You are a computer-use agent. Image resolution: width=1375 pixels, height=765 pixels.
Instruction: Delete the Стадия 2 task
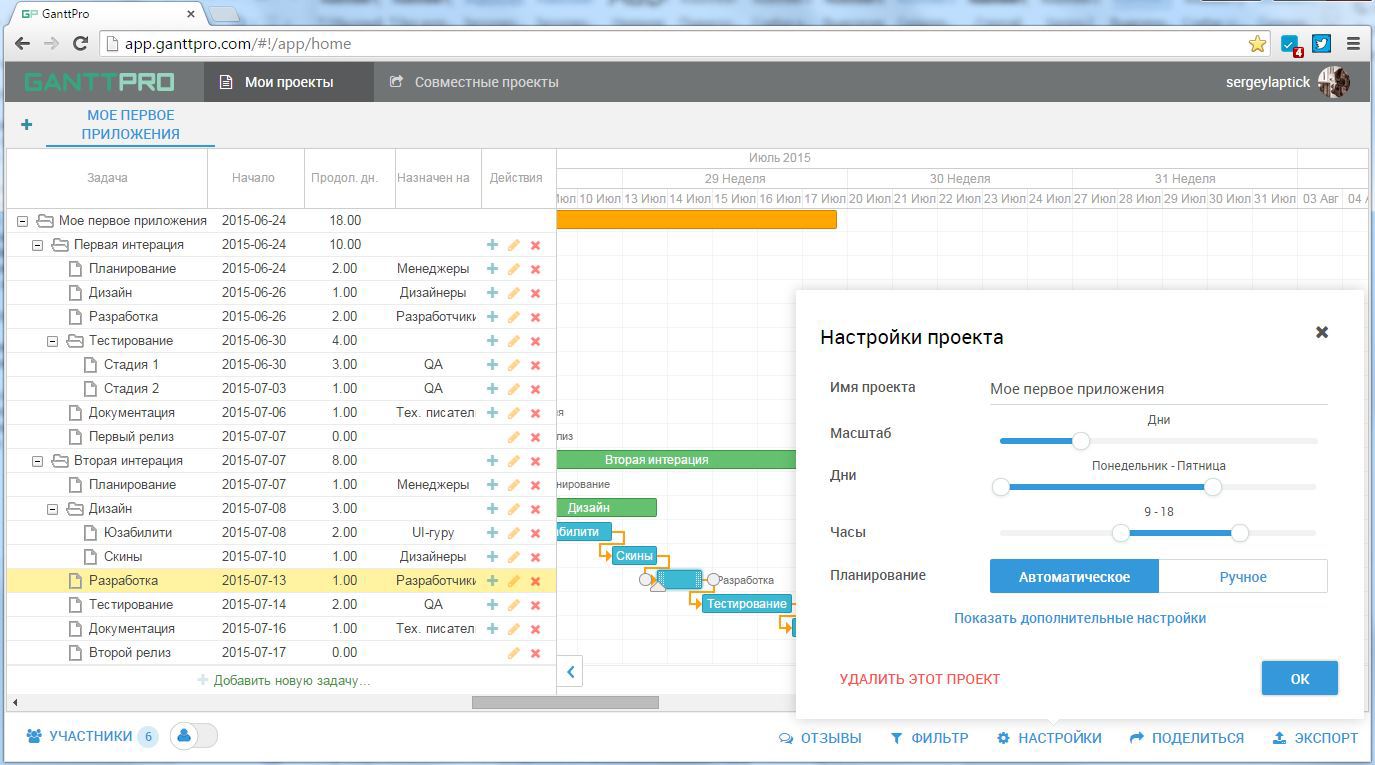[536, 389]
